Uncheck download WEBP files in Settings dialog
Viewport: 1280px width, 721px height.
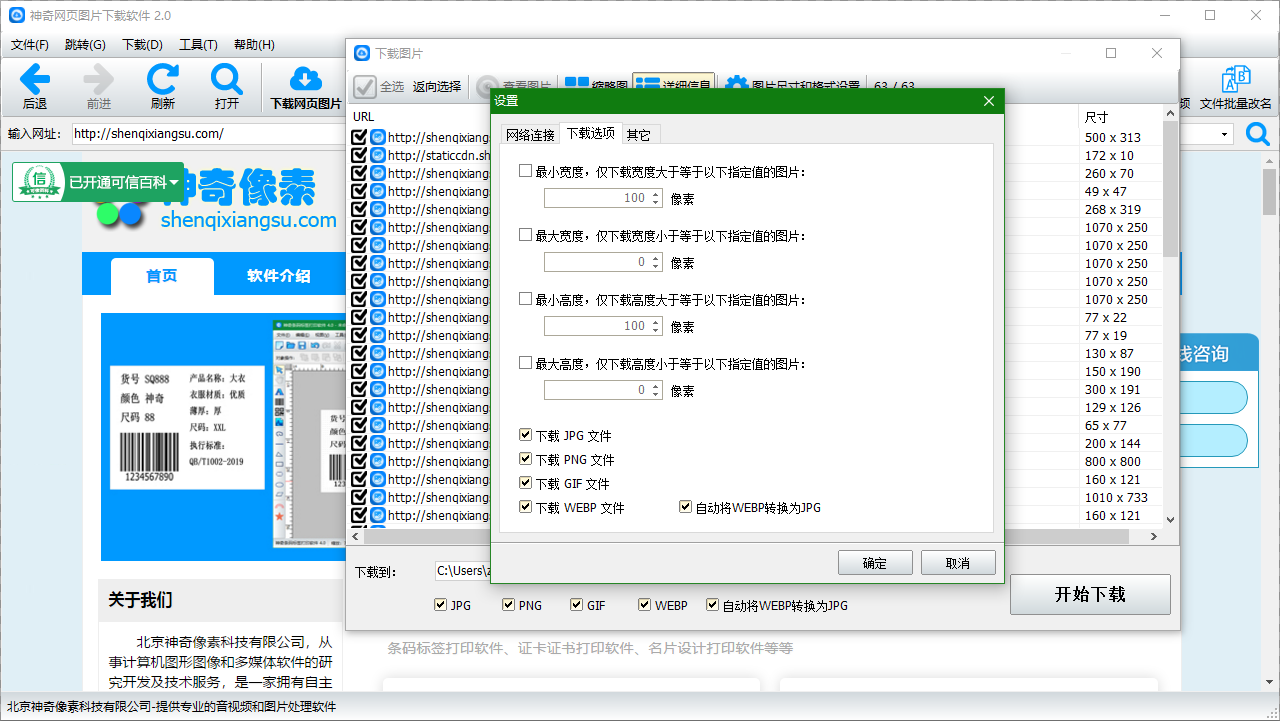pos(525,507)
